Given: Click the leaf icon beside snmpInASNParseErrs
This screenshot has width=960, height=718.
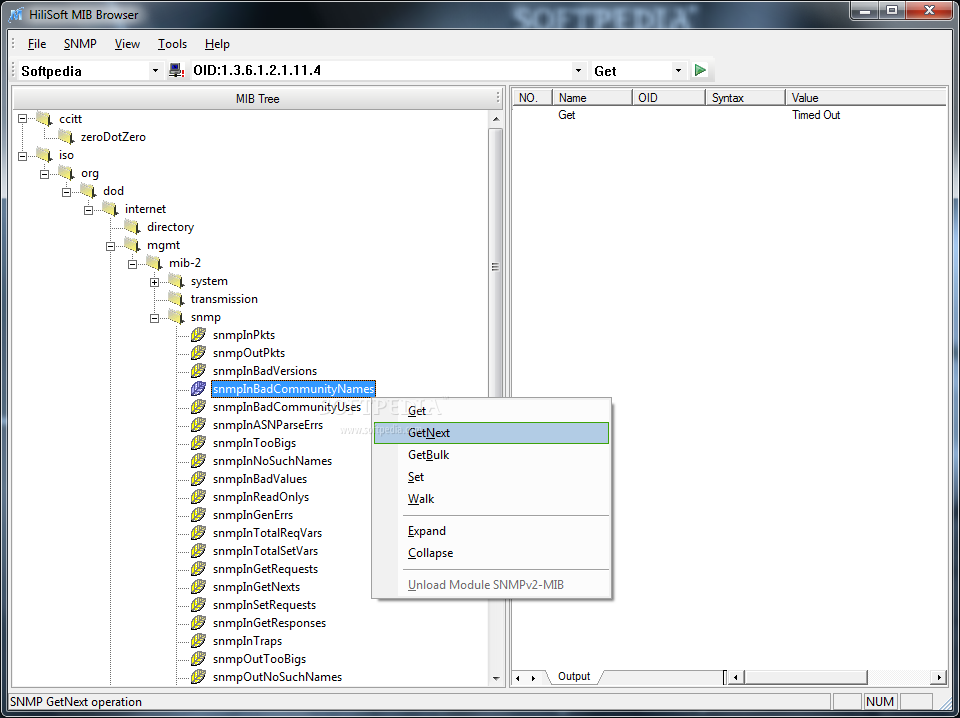Looking at the screenshot, I should [198, 424].
